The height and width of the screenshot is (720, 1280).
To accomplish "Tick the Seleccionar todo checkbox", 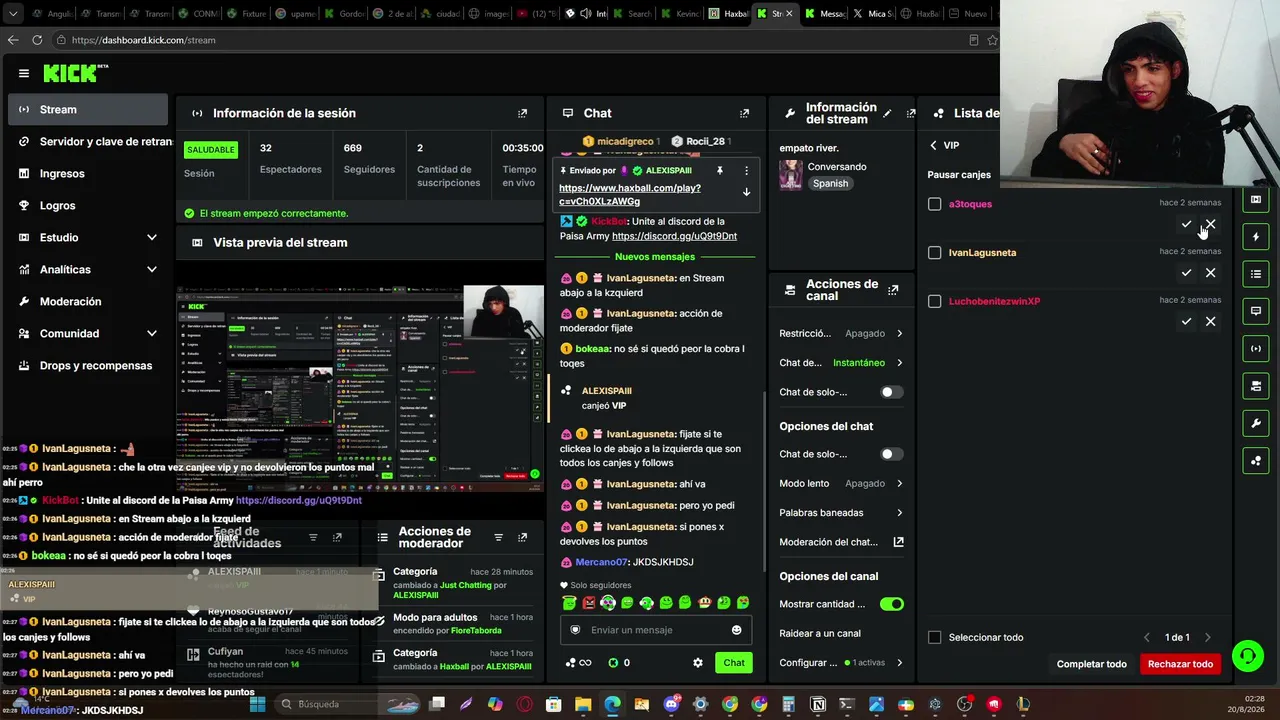I will [x=935, y=638].
